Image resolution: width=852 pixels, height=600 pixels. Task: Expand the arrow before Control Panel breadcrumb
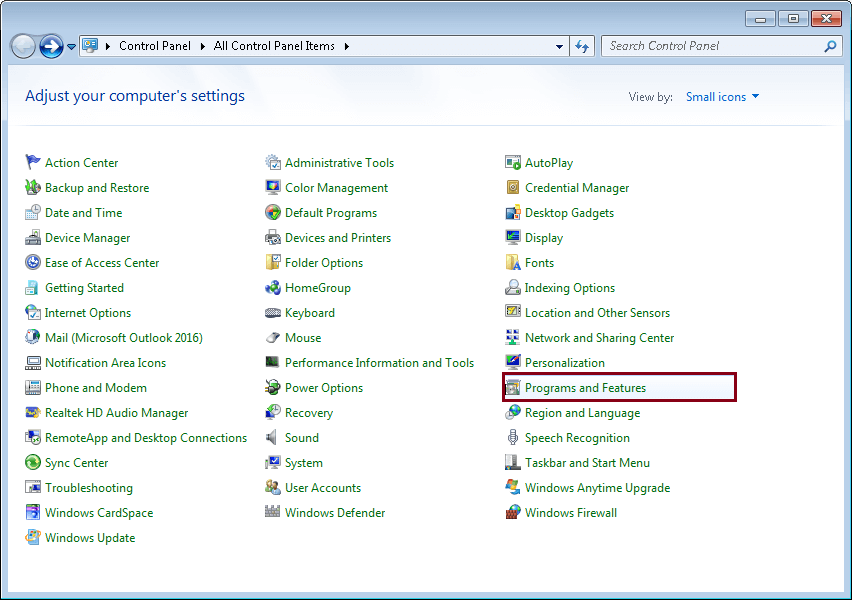[x=108, y=46]
